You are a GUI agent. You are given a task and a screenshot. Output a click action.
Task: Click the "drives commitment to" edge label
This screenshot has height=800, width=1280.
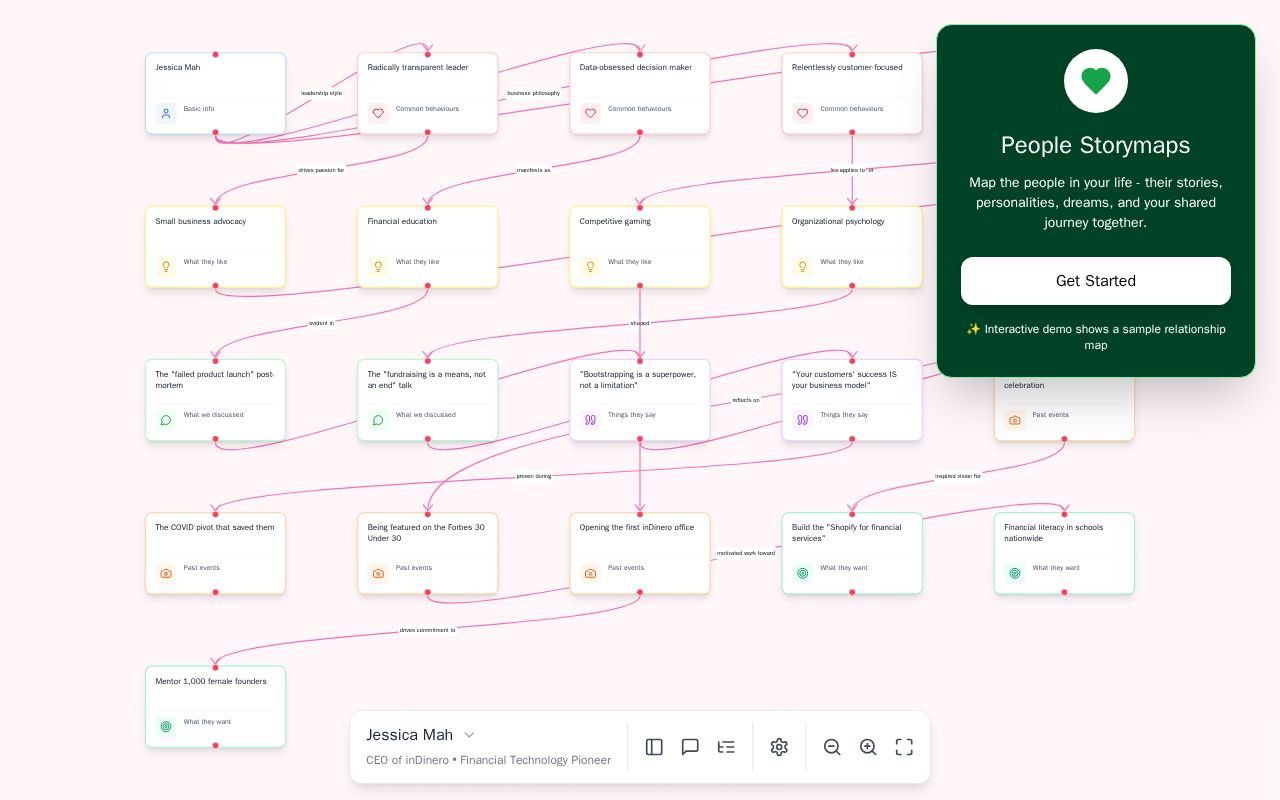(x=427, y=630)
